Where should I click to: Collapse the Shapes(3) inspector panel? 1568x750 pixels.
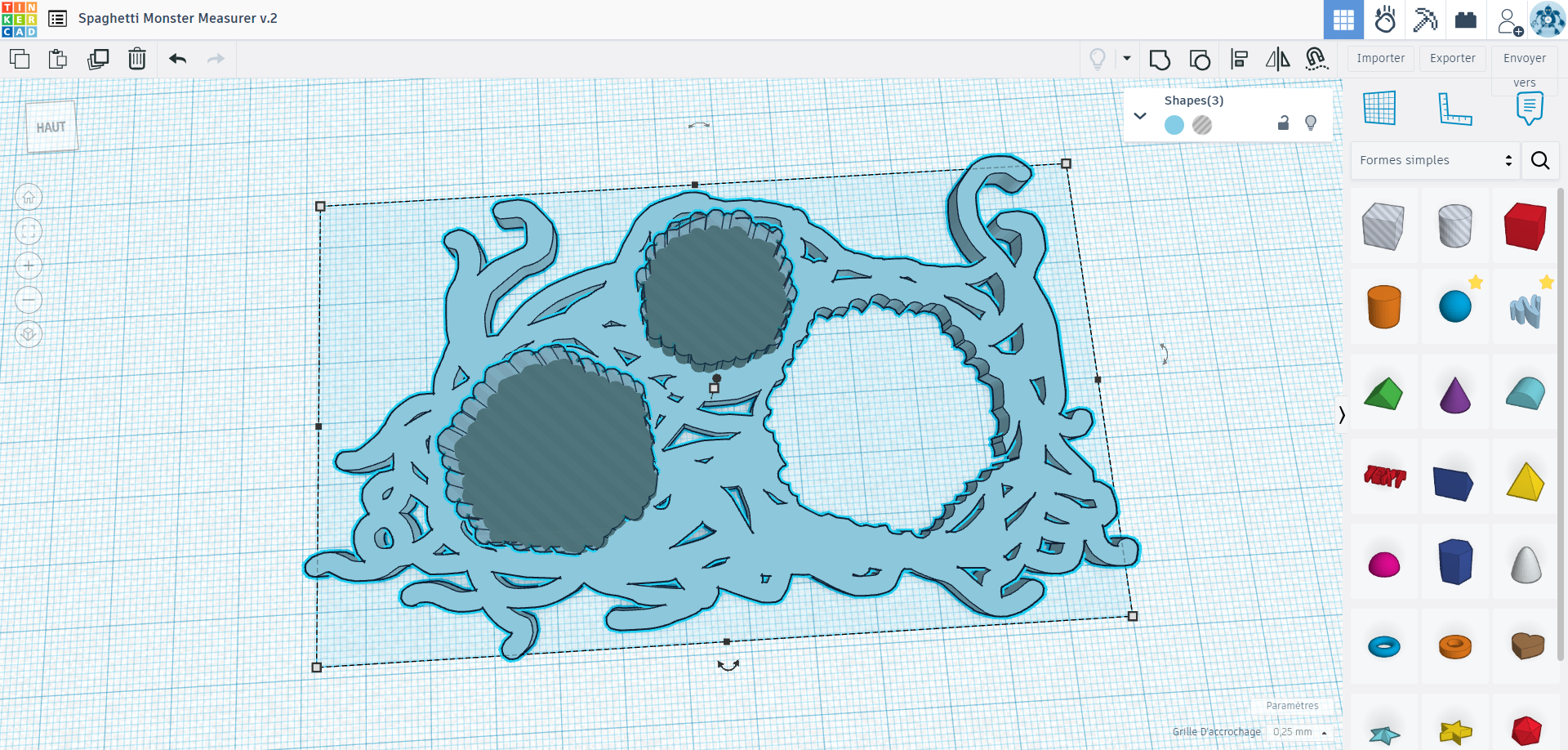coord(1140,116)
